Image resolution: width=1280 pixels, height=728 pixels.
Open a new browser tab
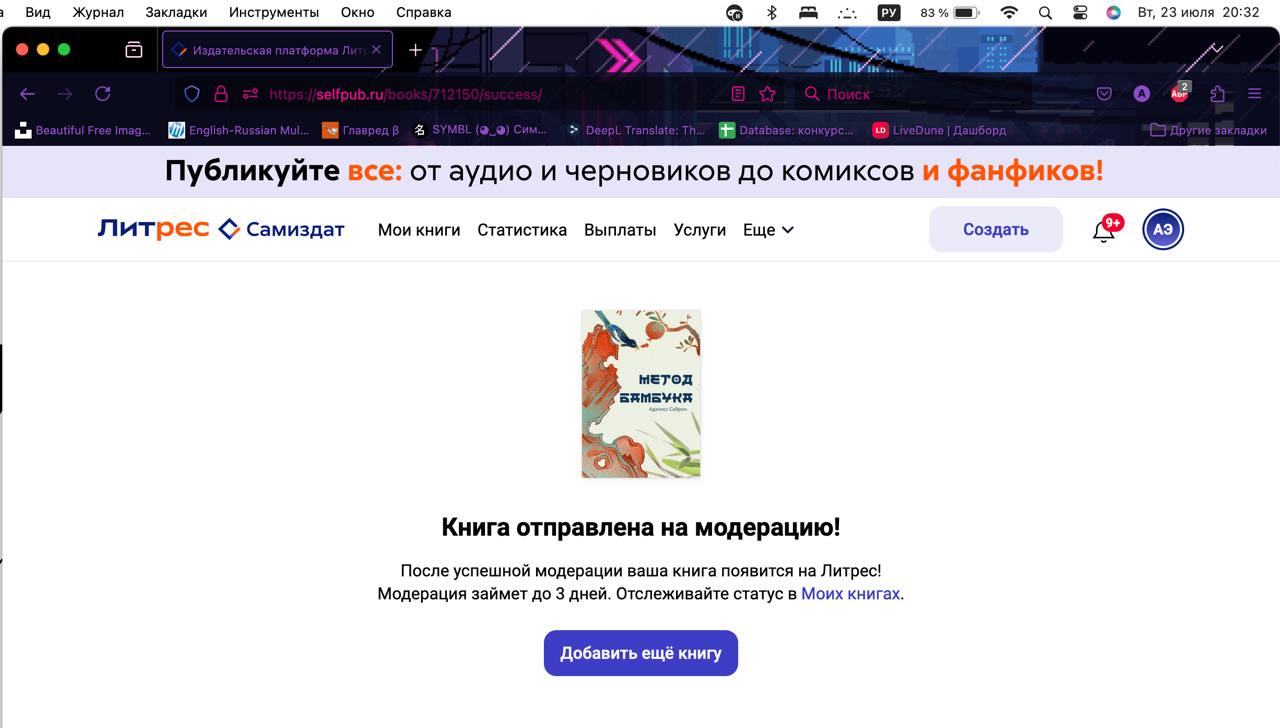(415, 50)
